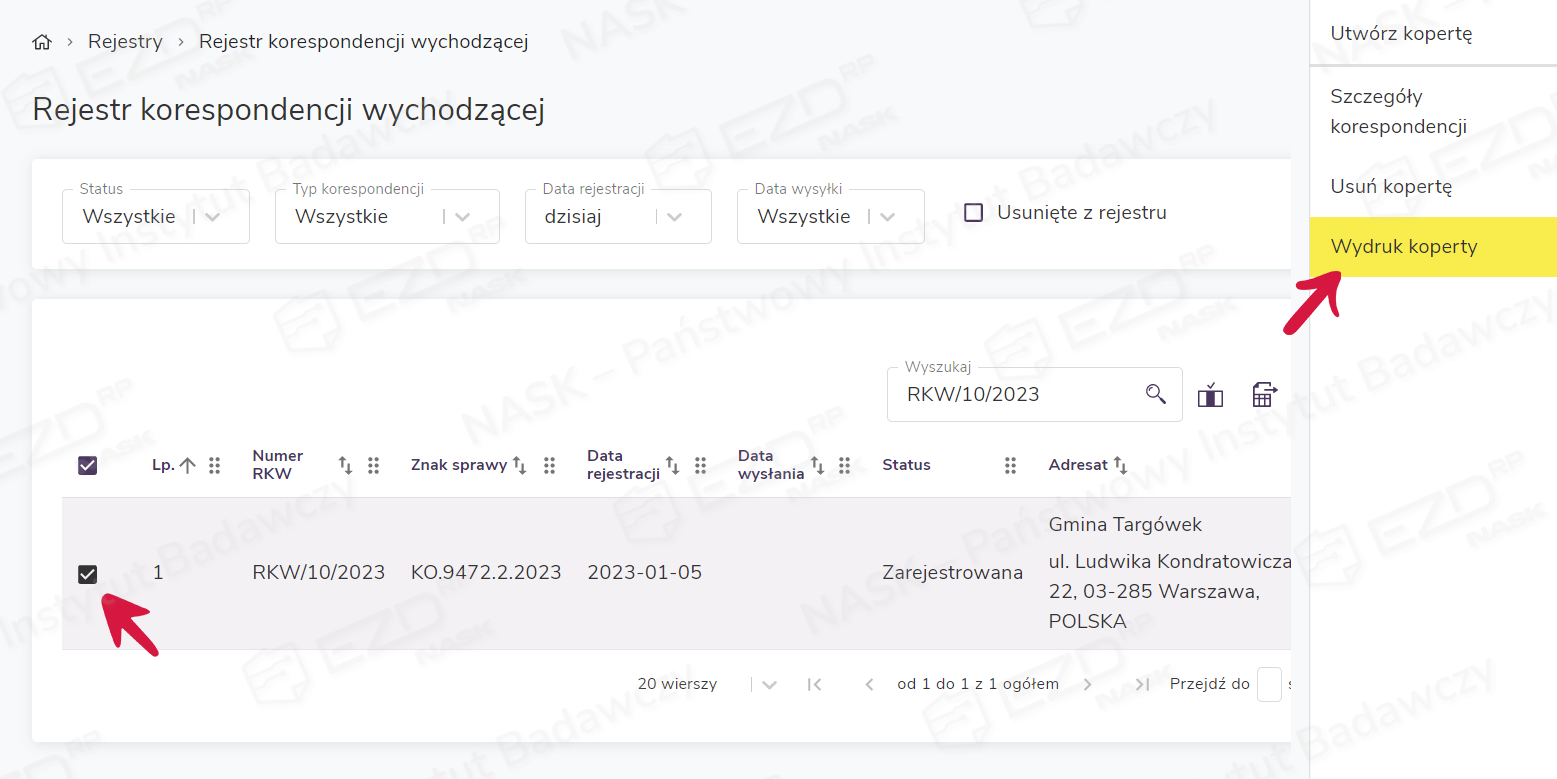This screenshot has height=779, width=1557.
Task: Click Data rejestracji sort arrows
Action: coord(673,465)
